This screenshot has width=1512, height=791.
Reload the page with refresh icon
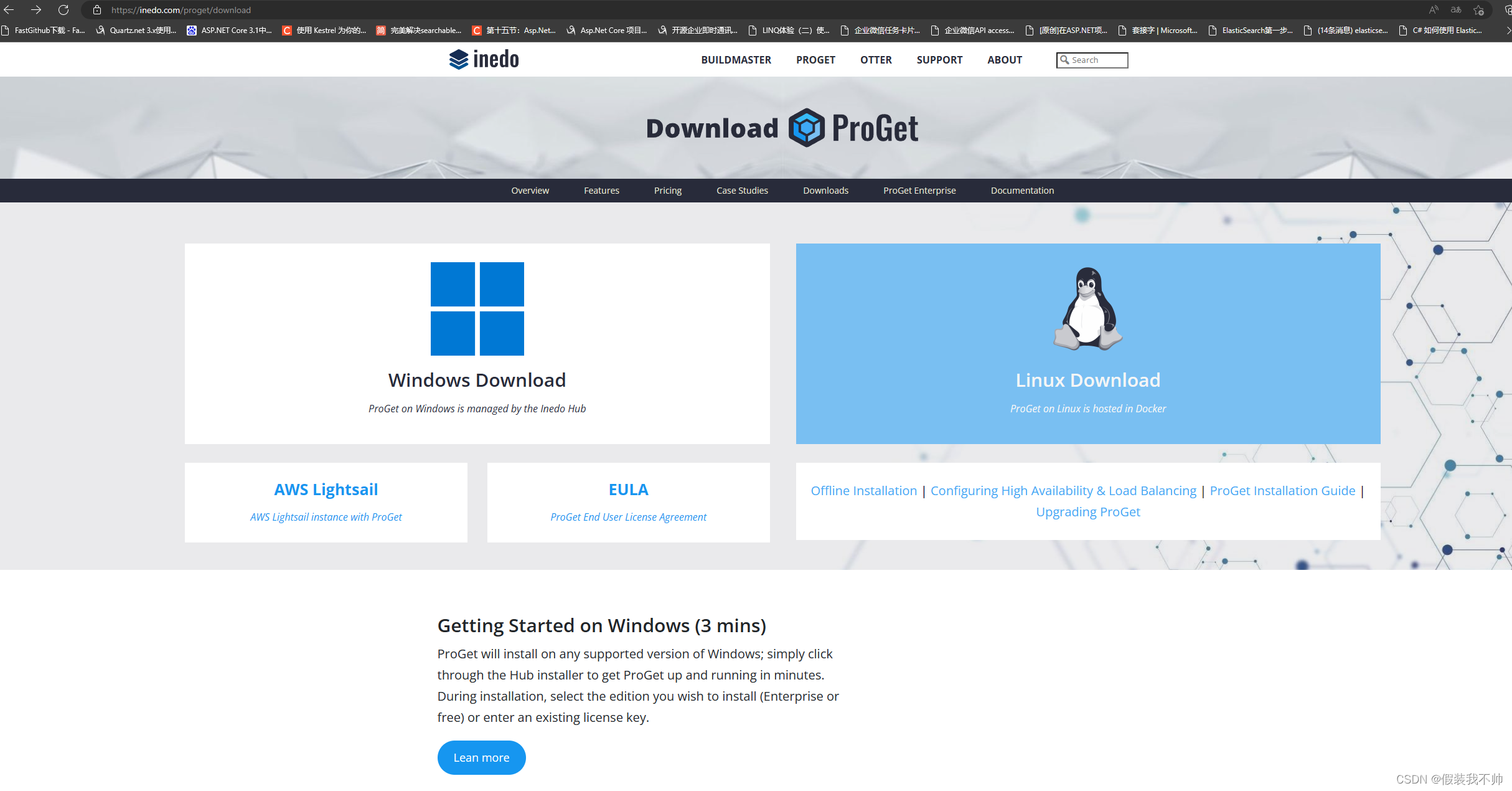[63, 10]
